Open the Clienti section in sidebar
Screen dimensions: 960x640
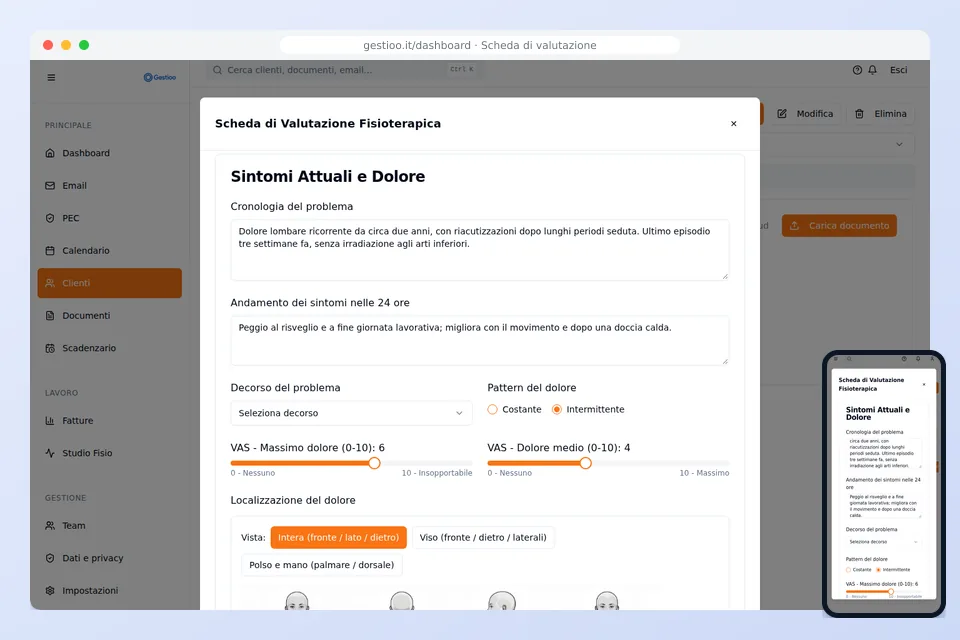click(x=110, y=283)
